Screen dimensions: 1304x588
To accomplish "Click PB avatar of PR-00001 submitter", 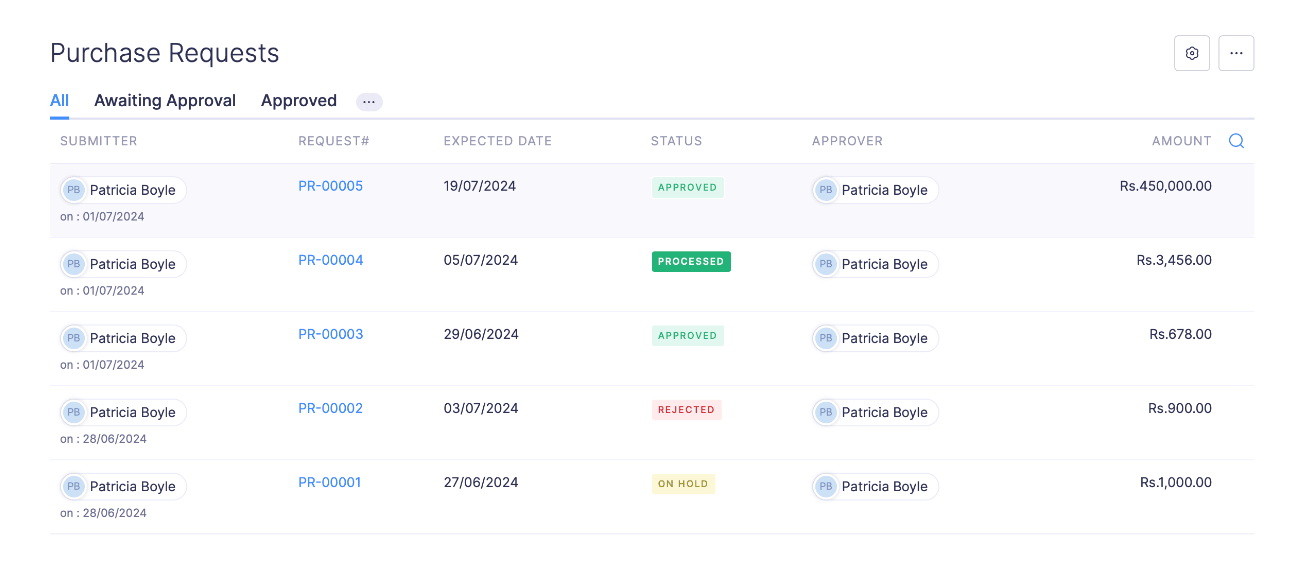I will click(73, 486).
